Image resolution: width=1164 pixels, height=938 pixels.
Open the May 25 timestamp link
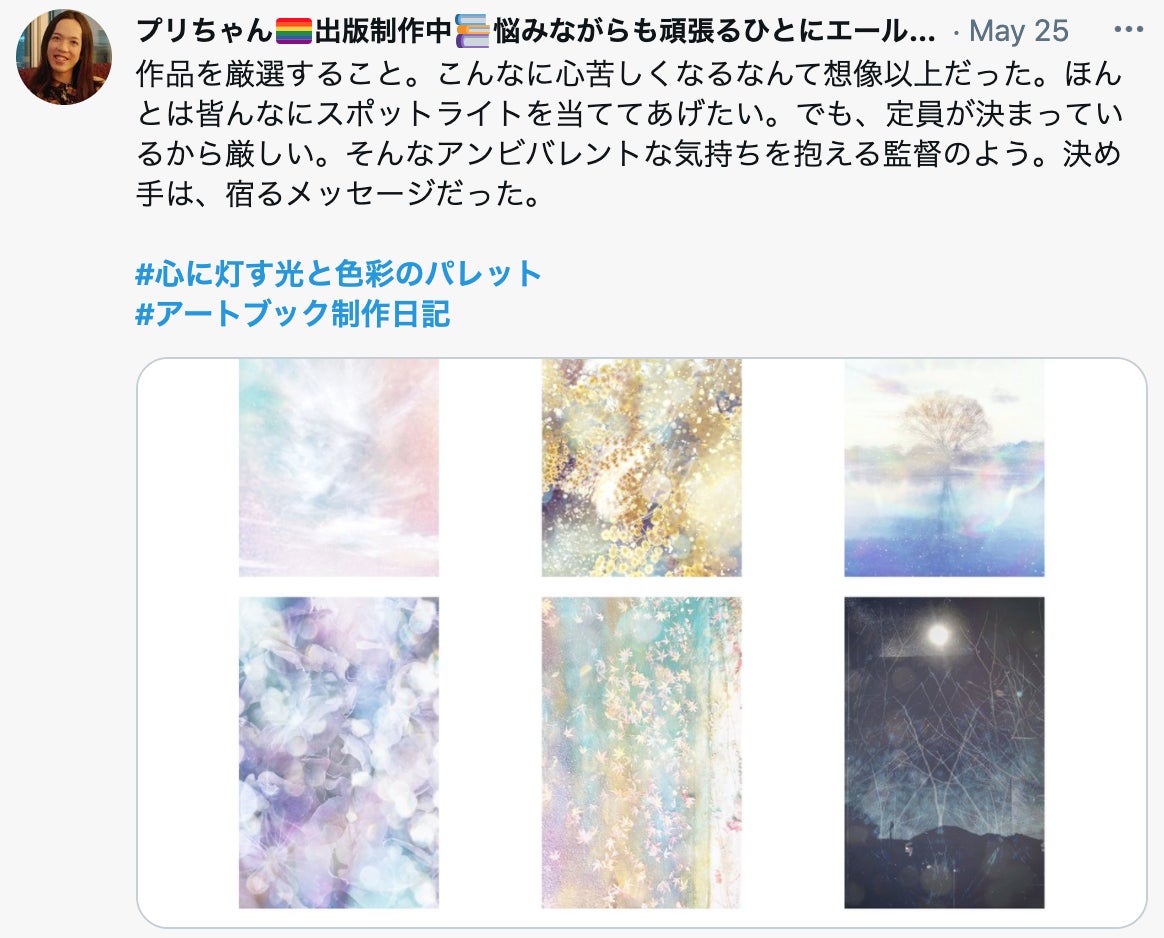(1018, 31)
